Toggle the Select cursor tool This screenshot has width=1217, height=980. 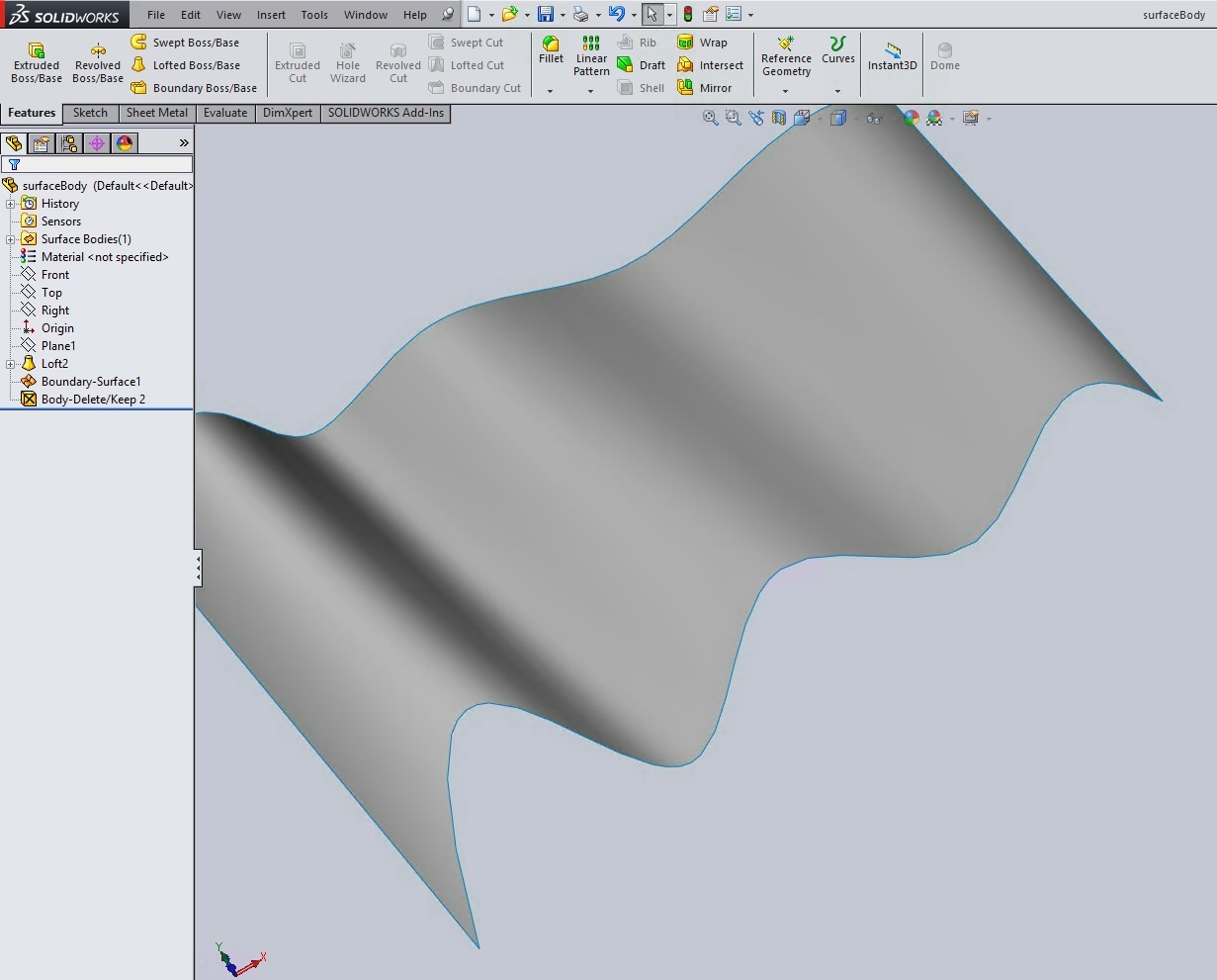pyautogui.click(x=652, y=14)
